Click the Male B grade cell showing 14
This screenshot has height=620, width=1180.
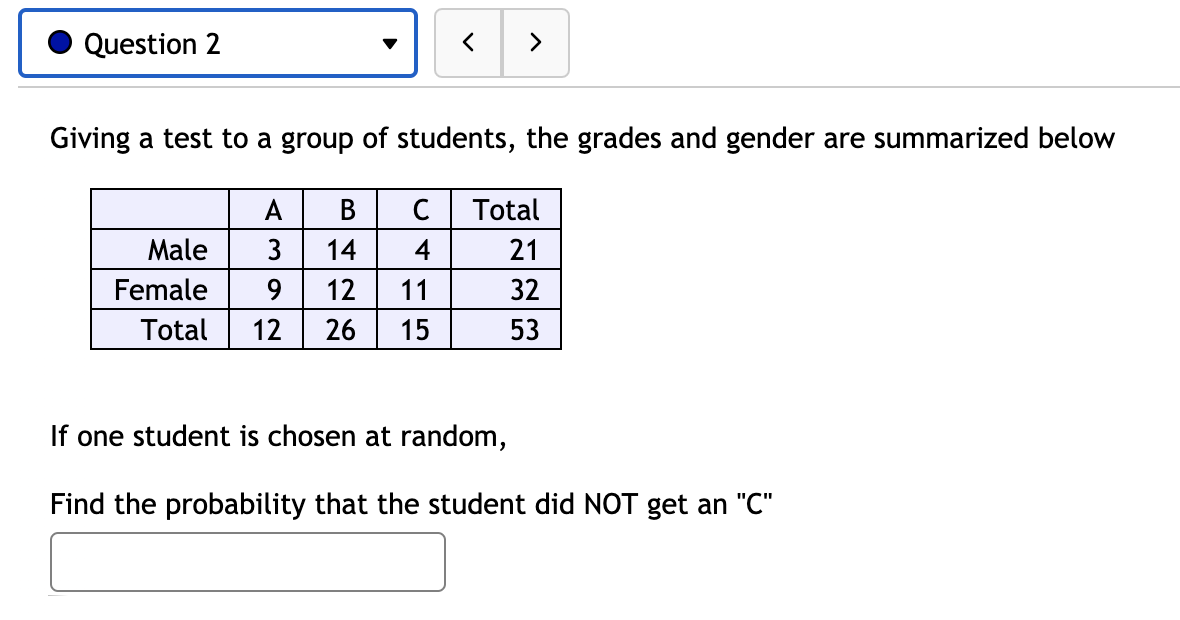(341, 250)
